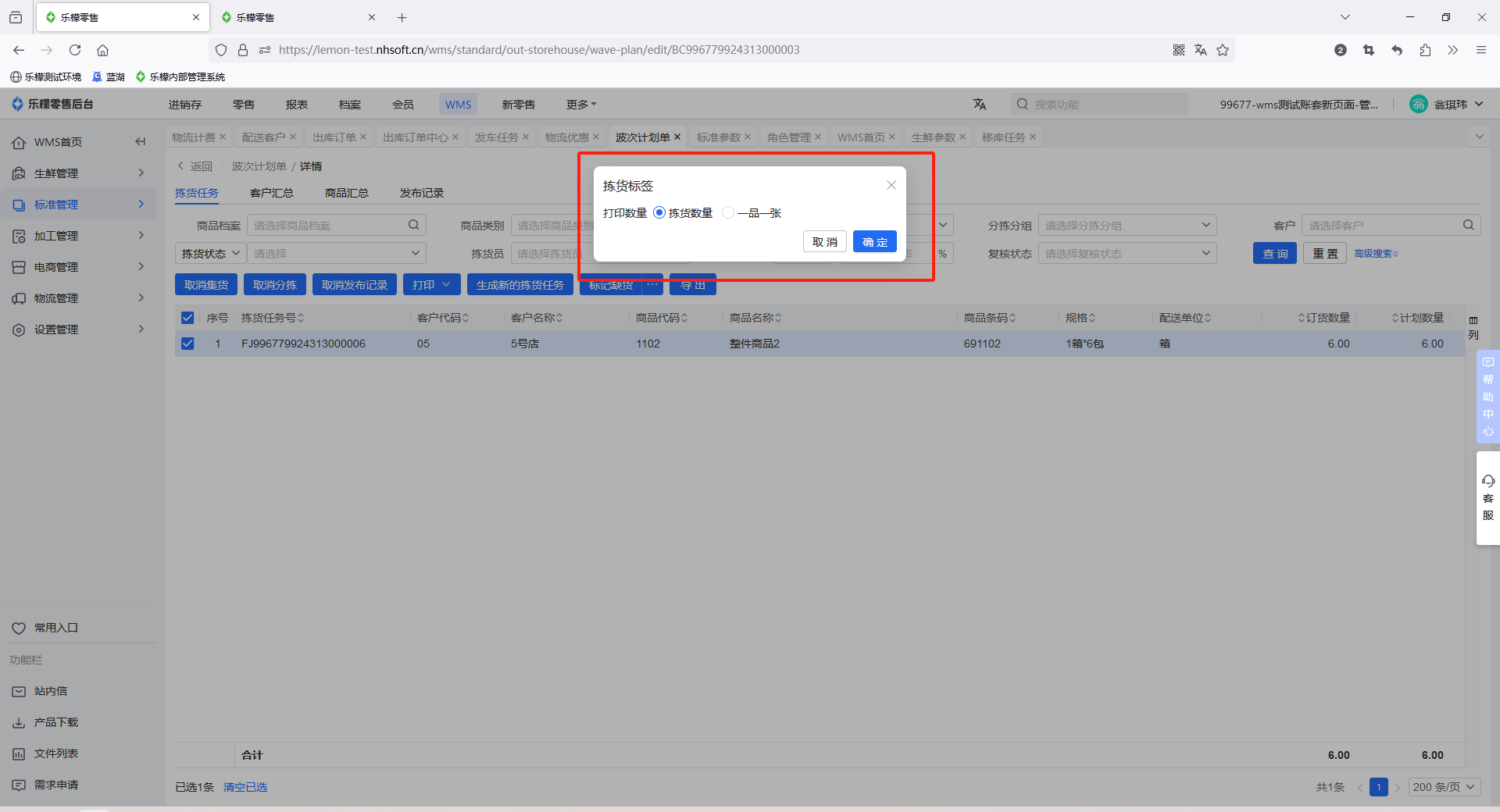Viewport: 1500px width, 812px height.
Task: Bookmark this page with the star icon
Action: pos(1223,50)
